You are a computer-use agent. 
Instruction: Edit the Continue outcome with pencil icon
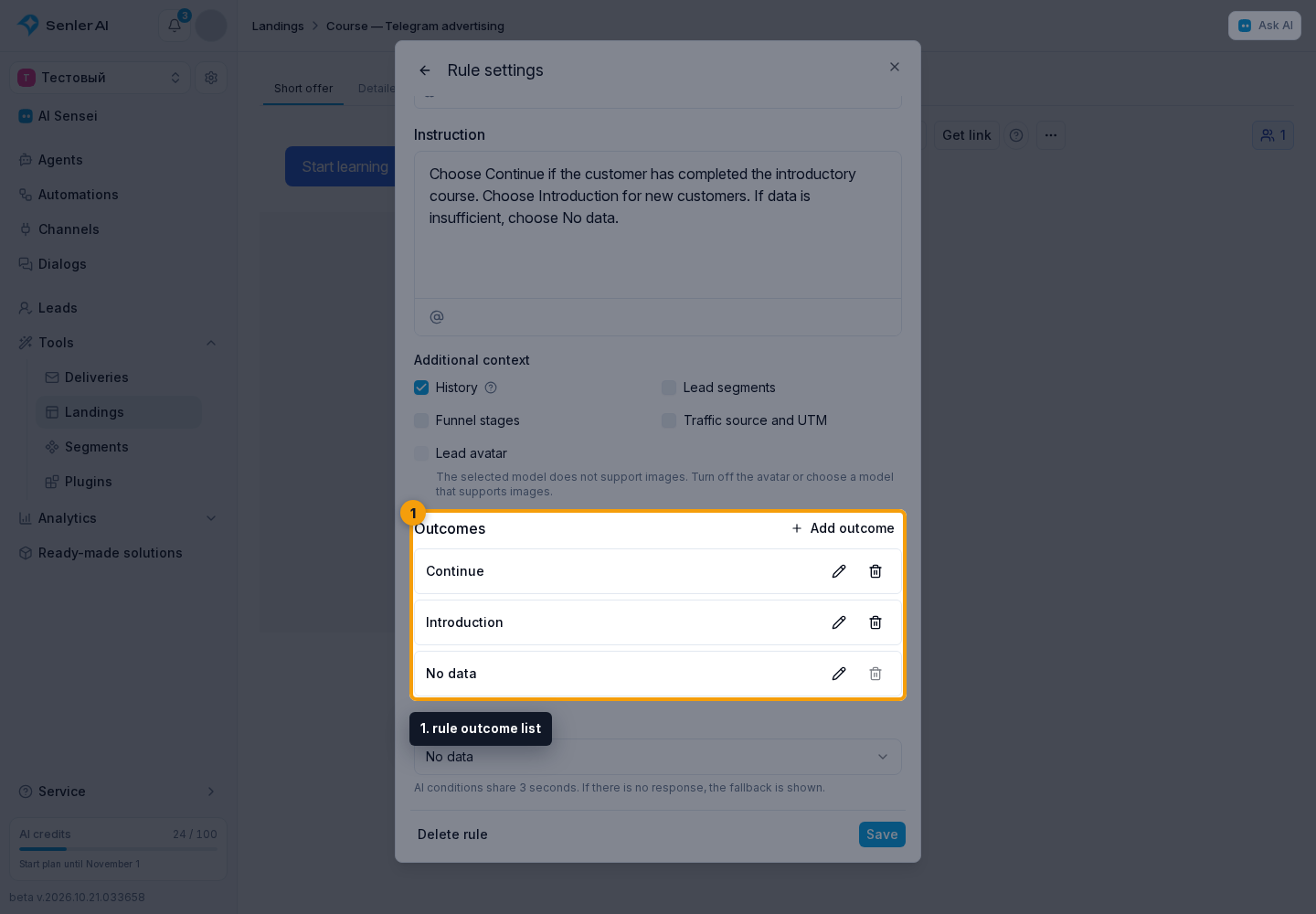839,571
